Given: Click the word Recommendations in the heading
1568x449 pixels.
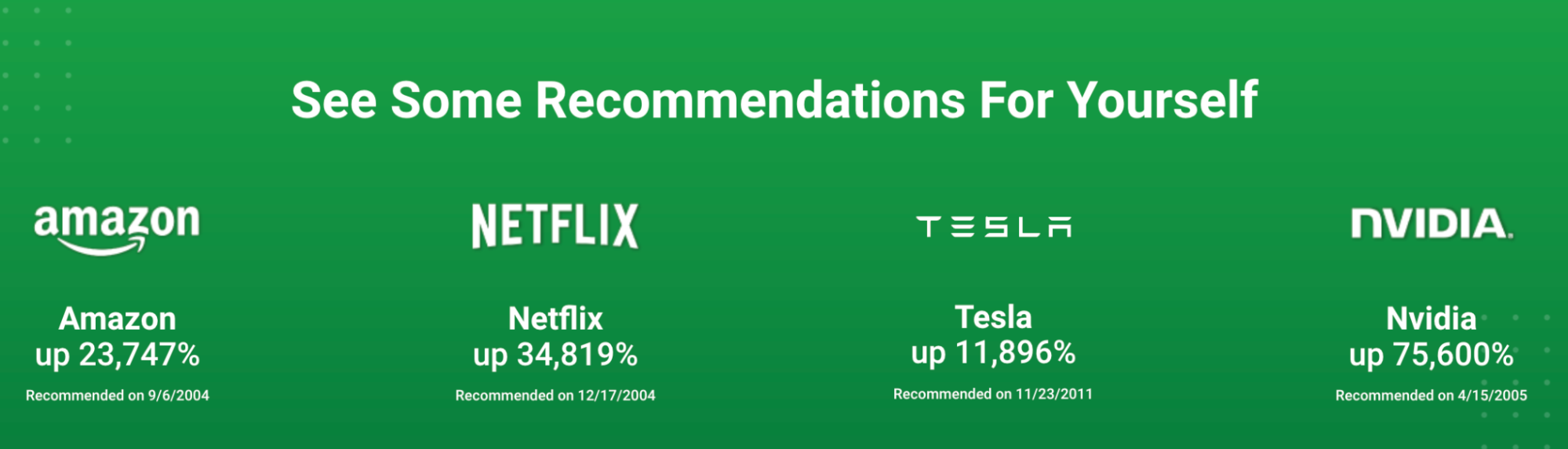Looking at the screenshot, I should [x=750, y=100].
